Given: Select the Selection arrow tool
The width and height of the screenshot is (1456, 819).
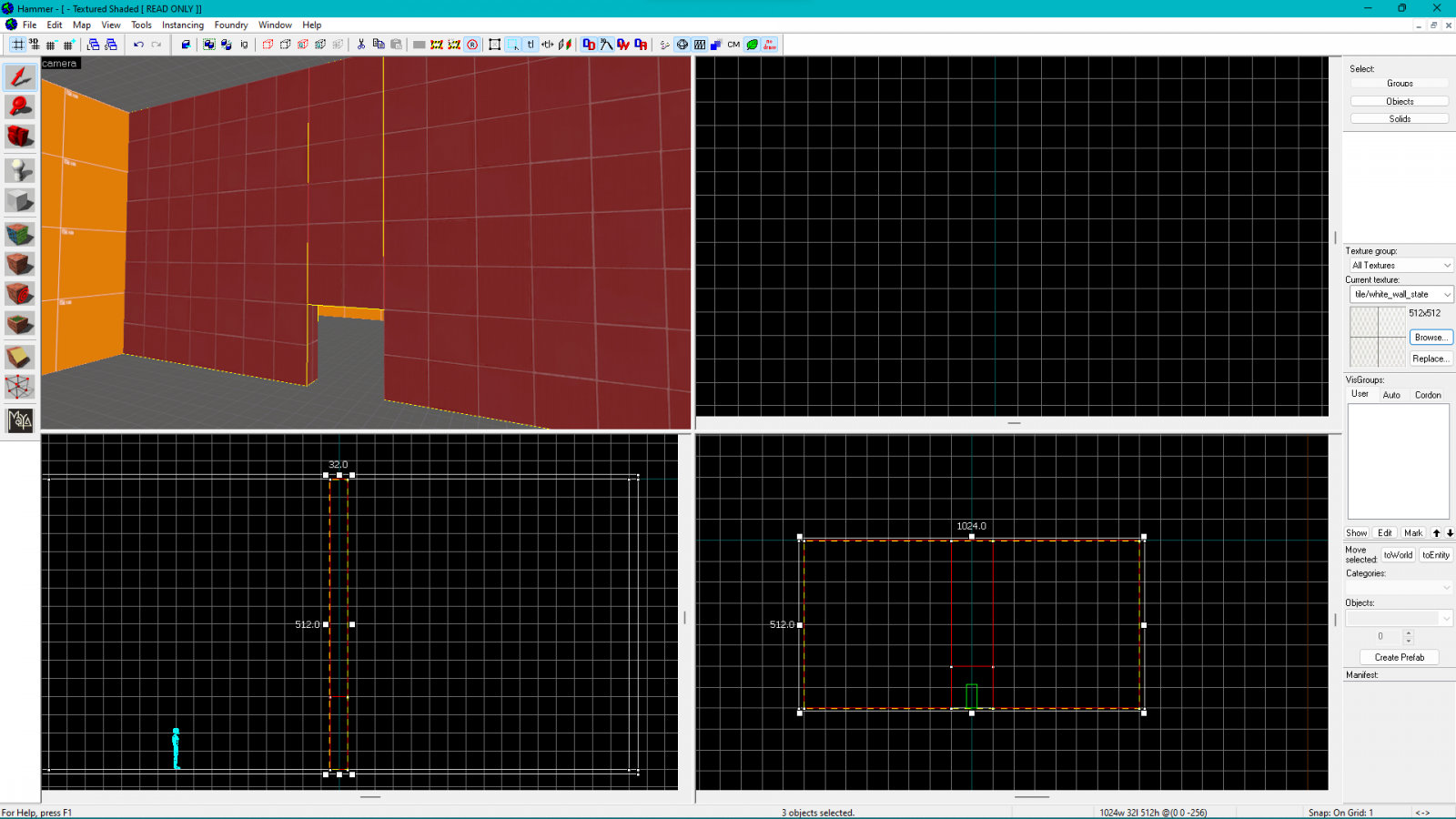Looking at the screenshot, I should click(20, 77).
